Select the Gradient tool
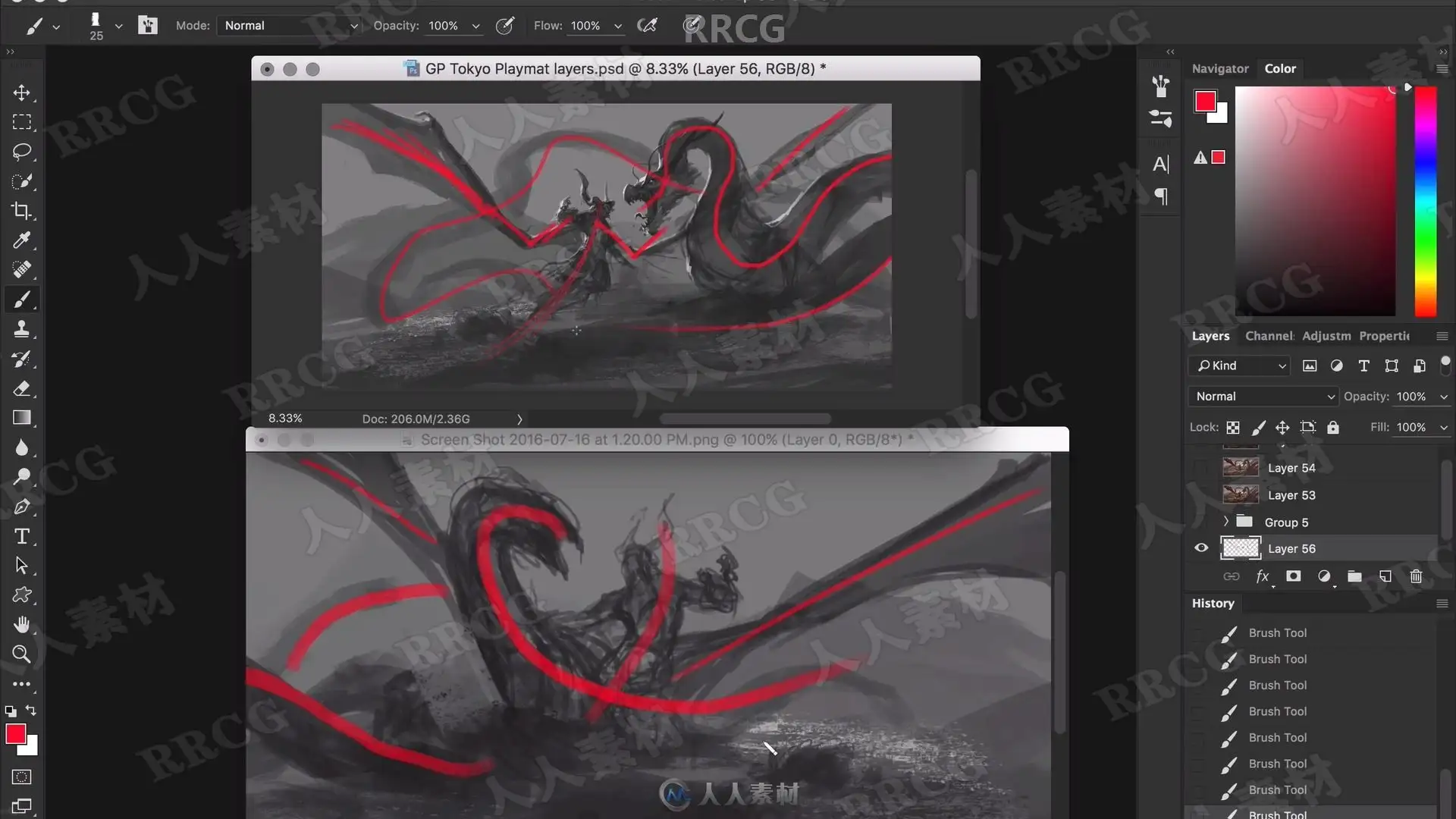Image resolution: width=1456 pixels, height=819 pixels. point(21,418)
